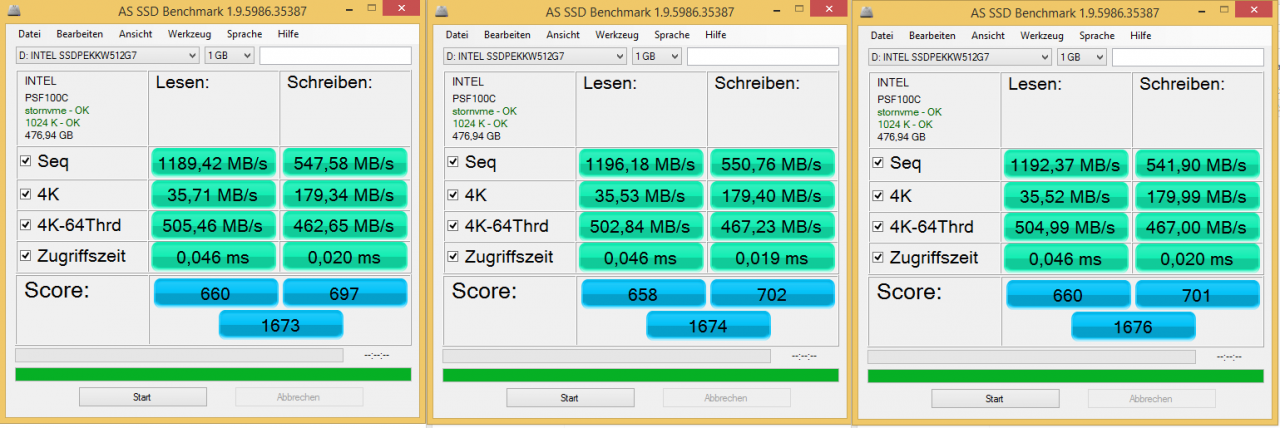Expand INTEL drive dropdown in window scoring 1674
Image resolution: width=1280 pixels, height=428 pixels.
[x=535, y=56]
